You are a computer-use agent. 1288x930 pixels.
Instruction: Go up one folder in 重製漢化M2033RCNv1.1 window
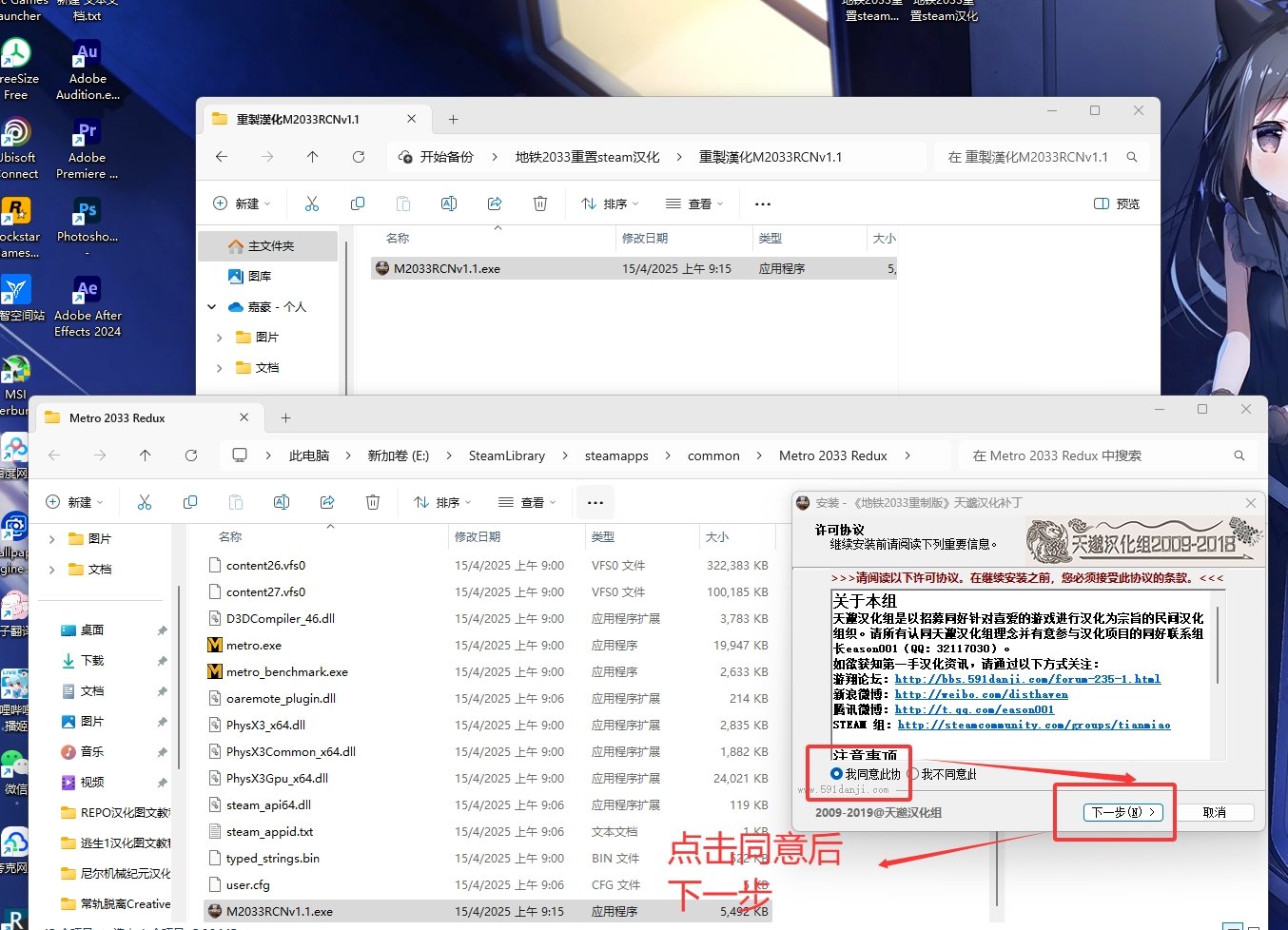[313, 157]
